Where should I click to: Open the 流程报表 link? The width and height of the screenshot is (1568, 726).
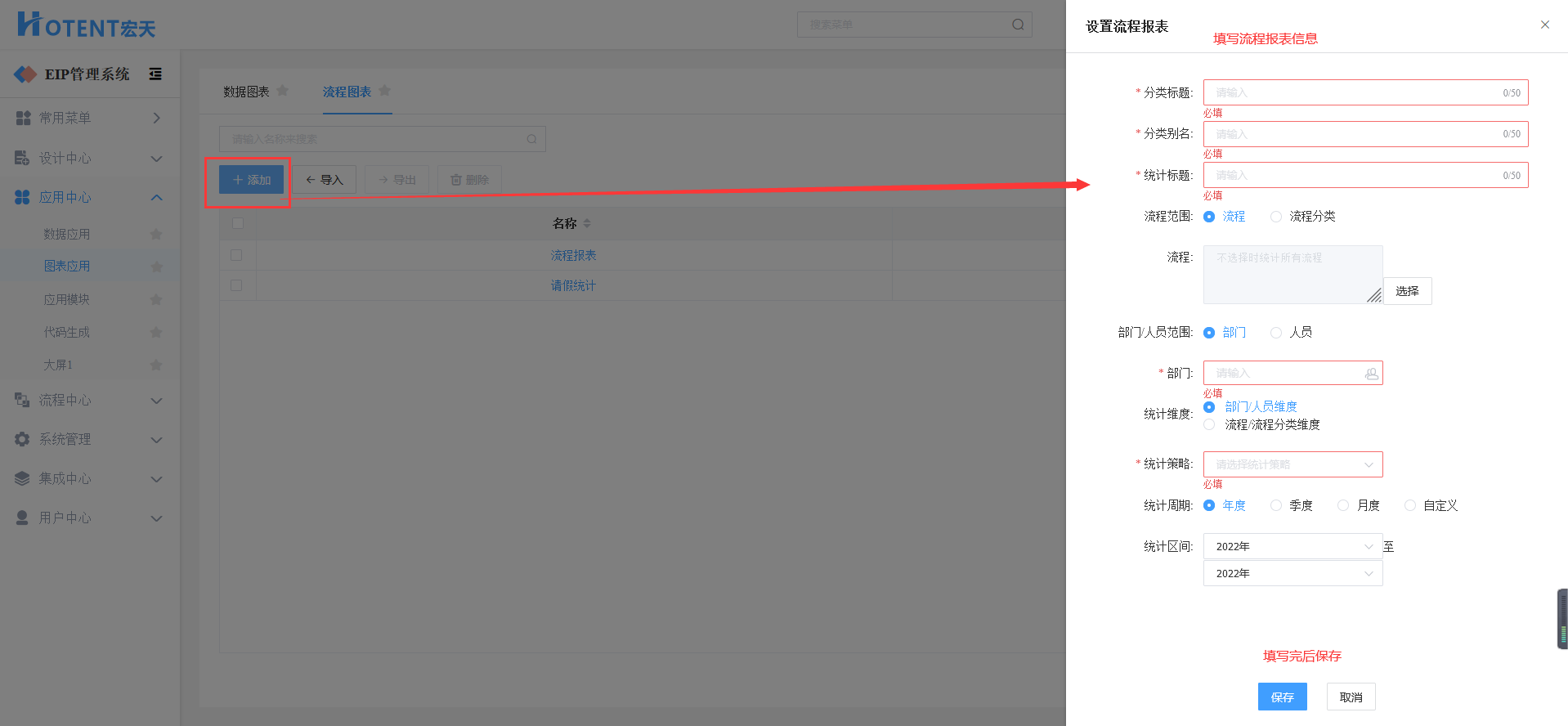(x=573, y=256)
